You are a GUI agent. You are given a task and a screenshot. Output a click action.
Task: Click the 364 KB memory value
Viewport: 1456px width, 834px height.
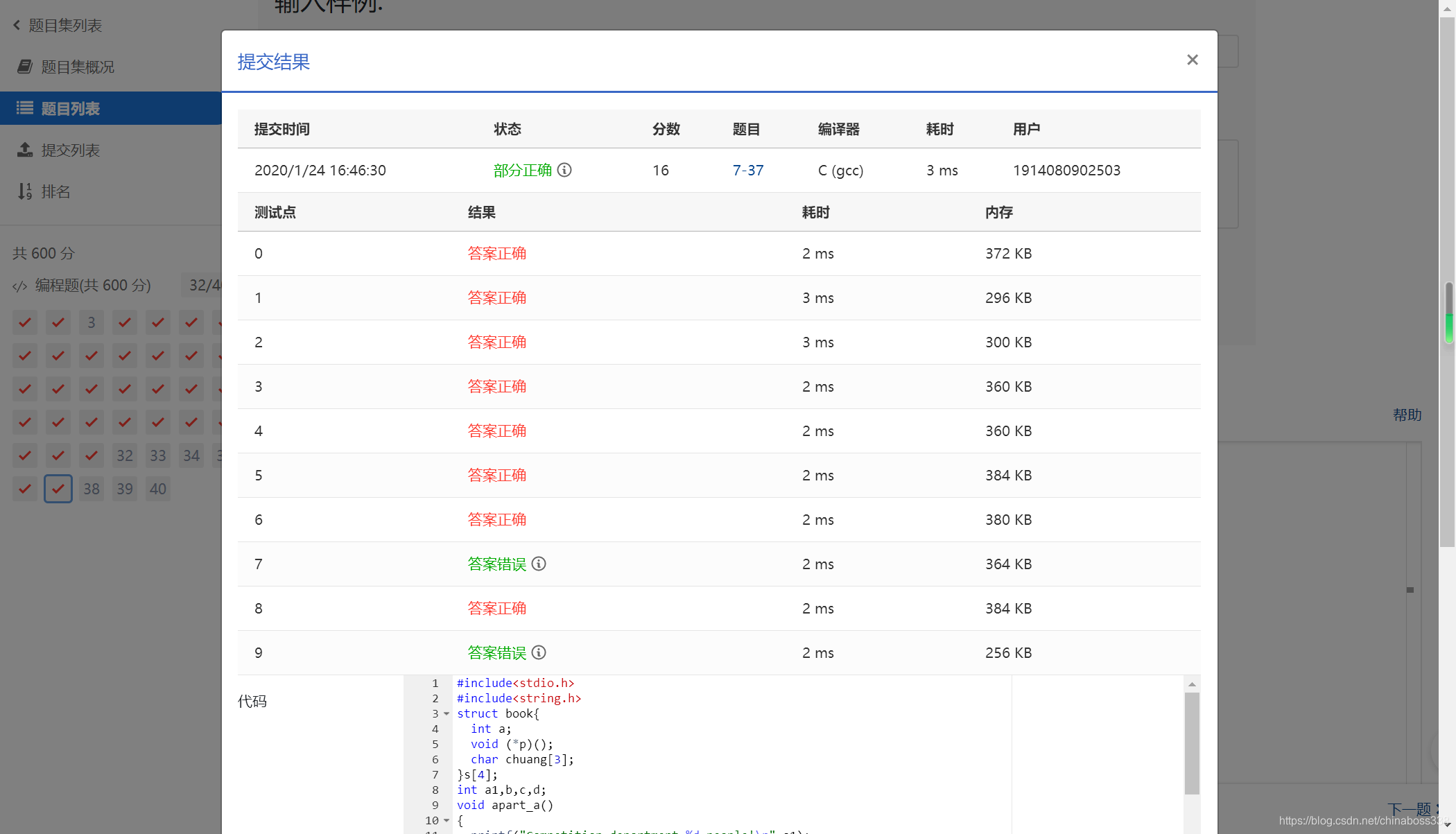point(1009,564)
